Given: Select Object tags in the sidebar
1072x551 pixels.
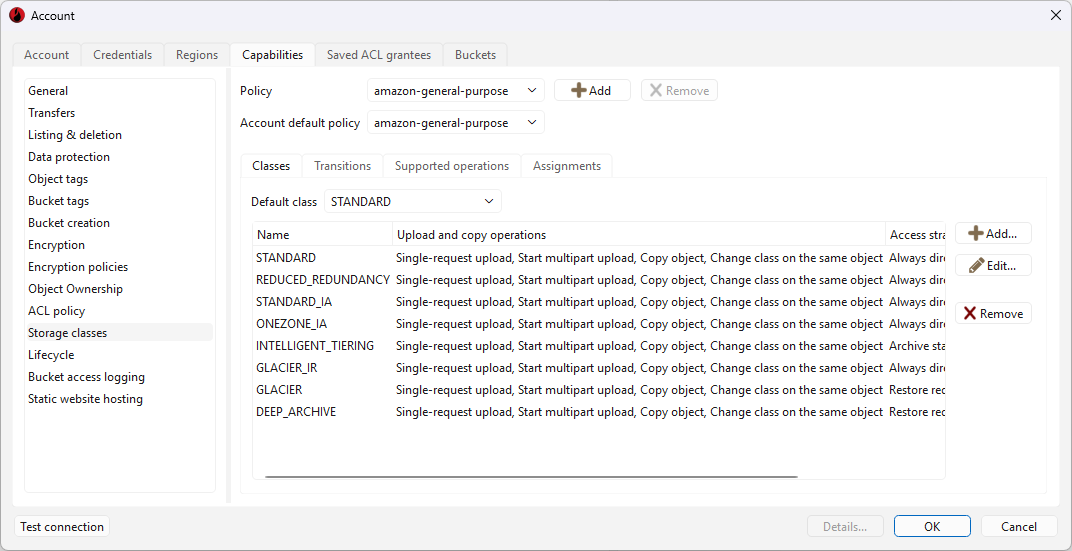Looking at the screenshot, I should pyautogui.click(x=120, y=179).
